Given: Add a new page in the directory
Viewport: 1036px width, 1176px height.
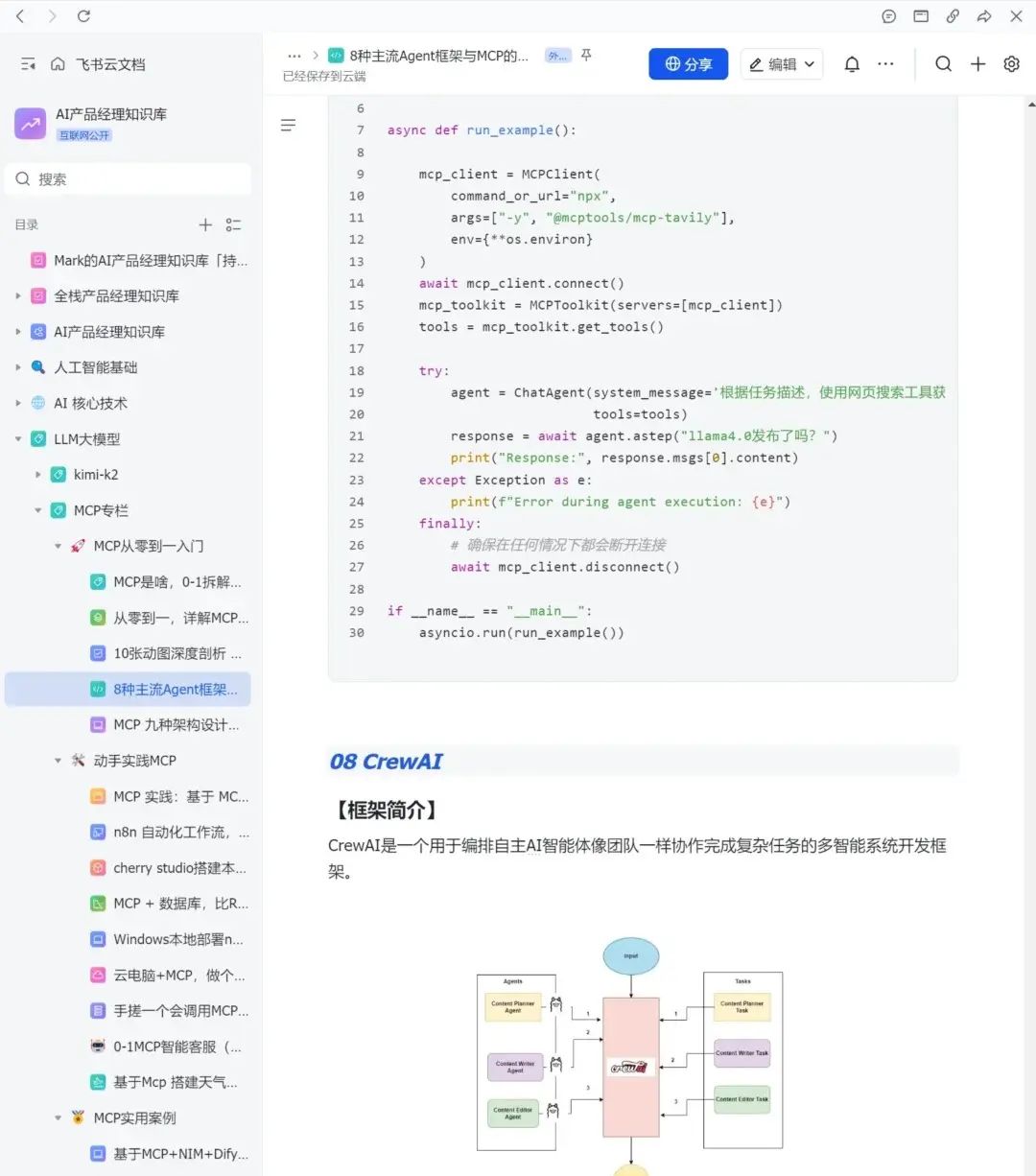Looking at the screenshot, I should (204, 224).
